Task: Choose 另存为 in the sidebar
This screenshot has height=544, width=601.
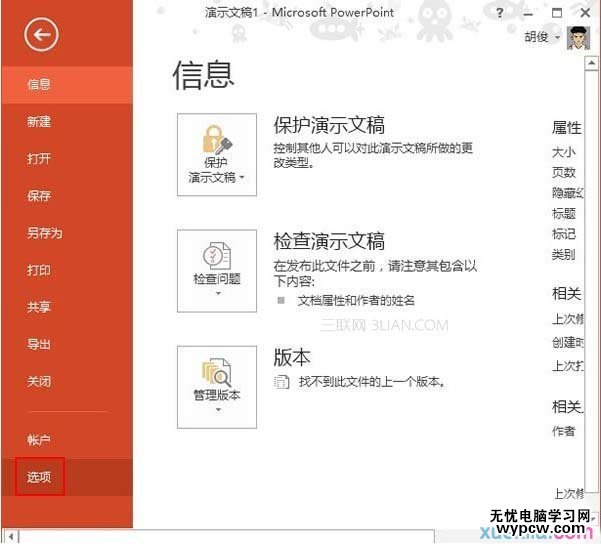Action: (67, 233)
